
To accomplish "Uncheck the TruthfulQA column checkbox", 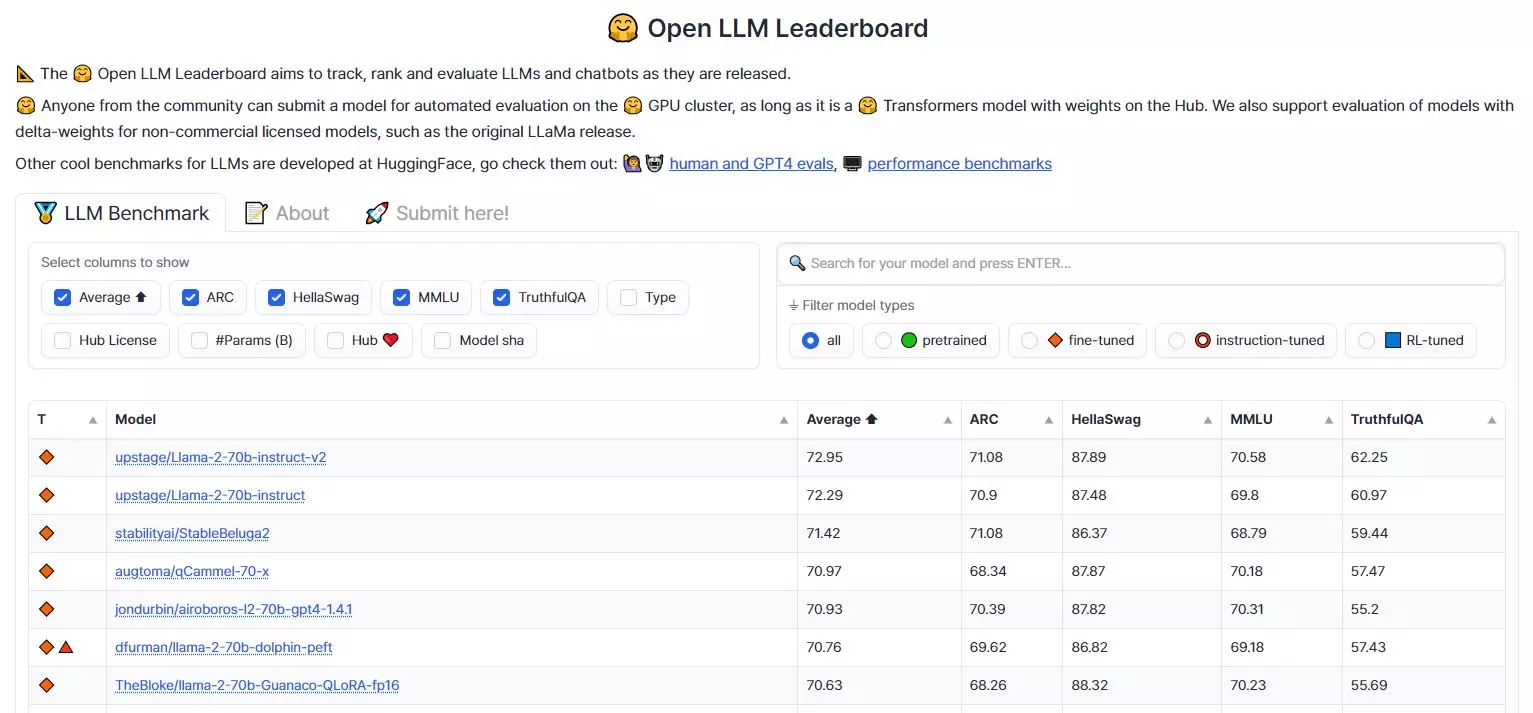I will 501,297.
